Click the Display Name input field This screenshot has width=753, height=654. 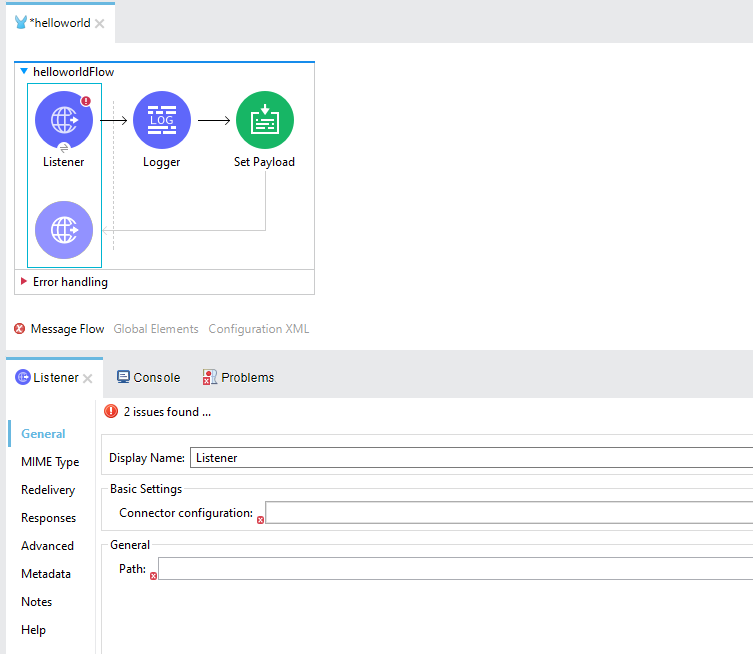click(472, 458)
